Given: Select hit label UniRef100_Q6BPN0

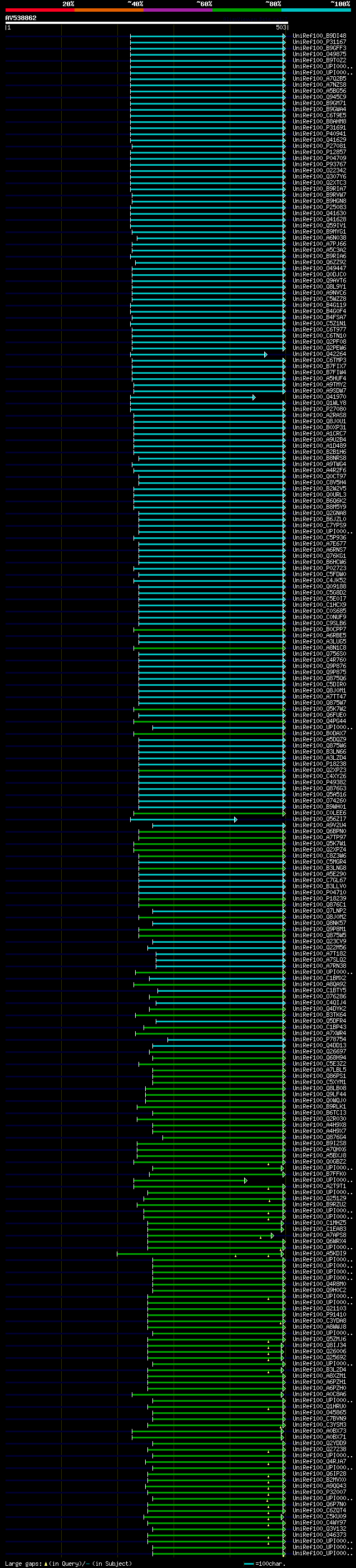Looking at the screenshot, I should pyautogui.click(x=319, y=831).
